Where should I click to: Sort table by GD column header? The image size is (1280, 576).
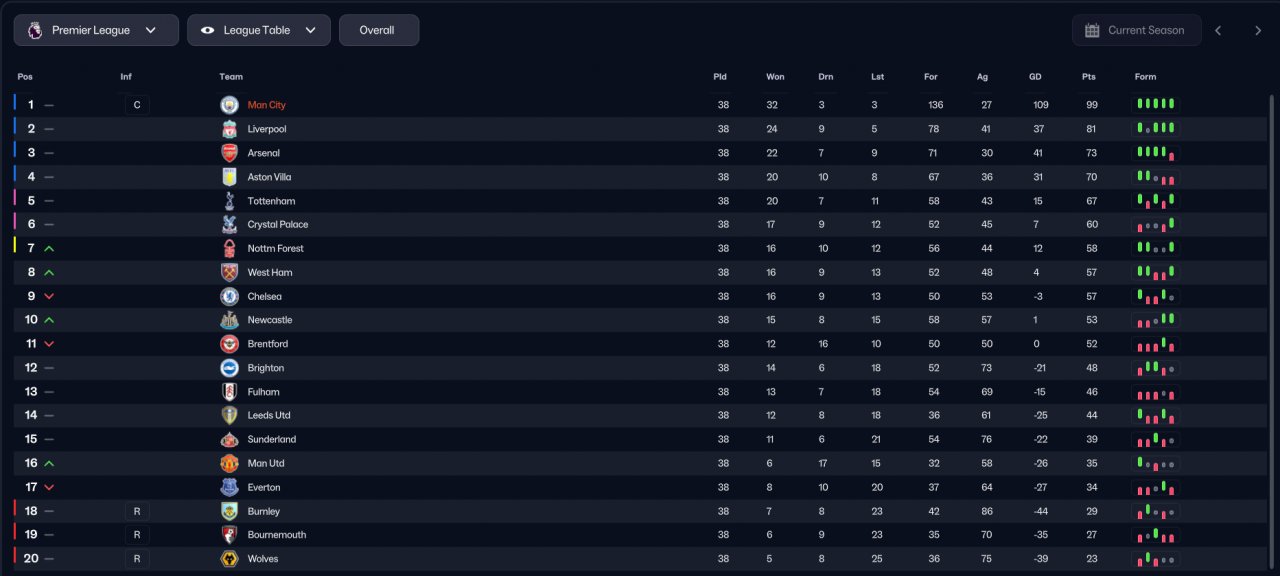click(1035, 77)
